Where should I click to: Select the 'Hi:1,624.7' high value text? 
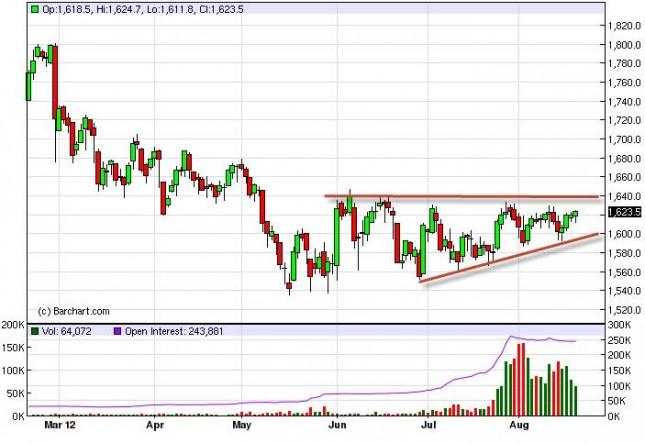(x=119, y=9)
